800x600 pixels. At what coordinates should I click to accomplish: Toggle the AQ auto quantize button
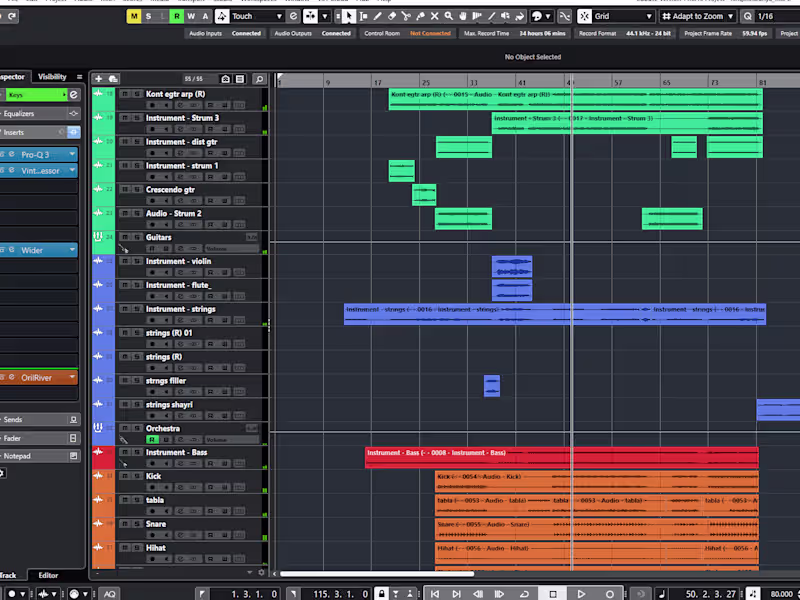pyautogui.click(x=109, y=594)
